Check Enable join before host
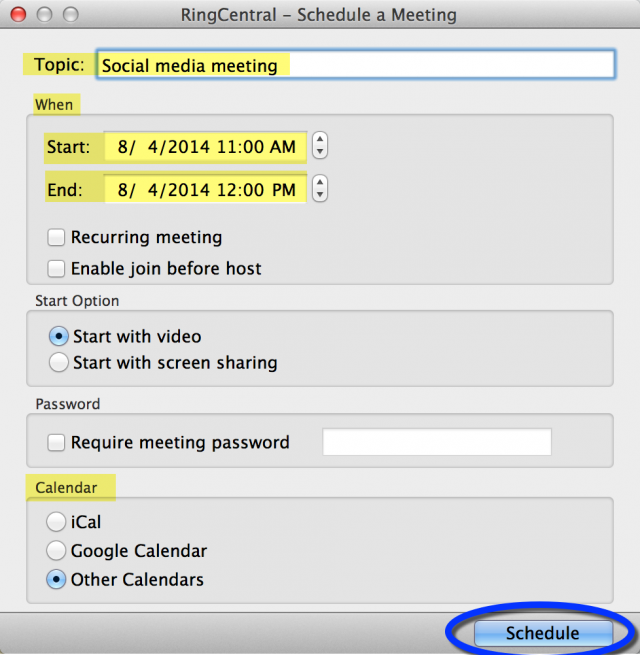Image resolution: width=640 pixels, height=655 pixels. (x=57, y=268)
